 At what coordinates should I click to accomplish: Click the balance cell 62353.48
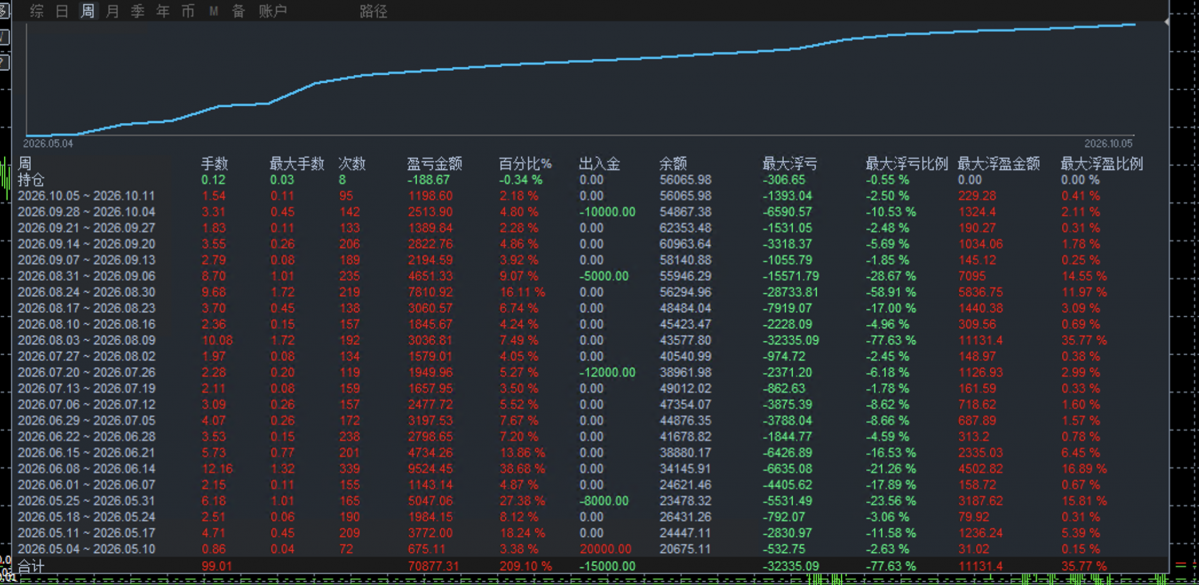pos(686,228)
